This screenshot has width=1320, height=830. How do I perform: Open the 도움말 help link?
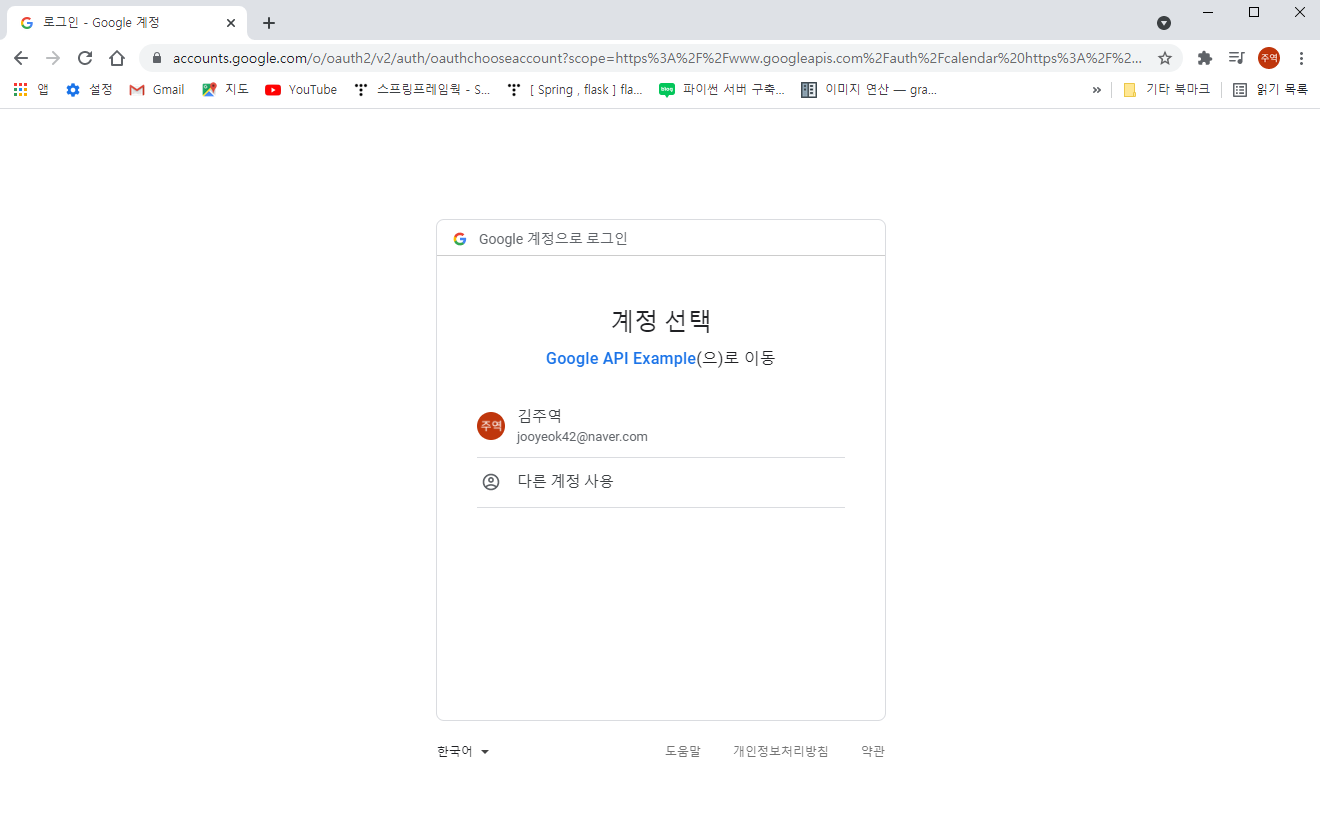click(x=683, y=751)
